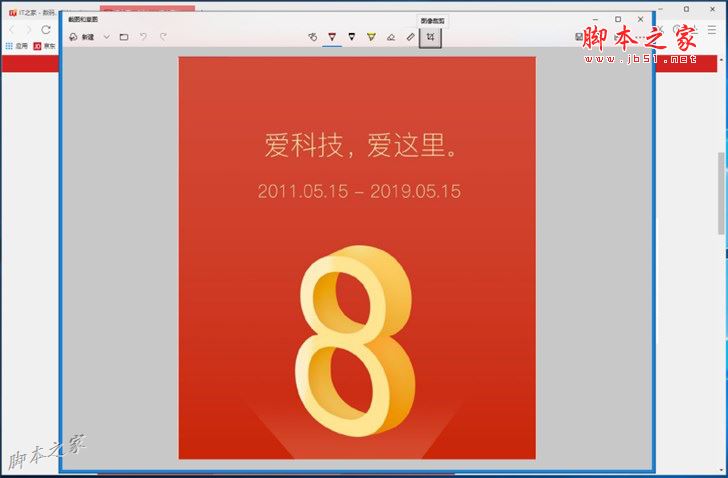Image resolution: width=728 pixels, height=478 pixels.
Task: Click the red poster image with the 8
Action: click(x=357, y=258)
